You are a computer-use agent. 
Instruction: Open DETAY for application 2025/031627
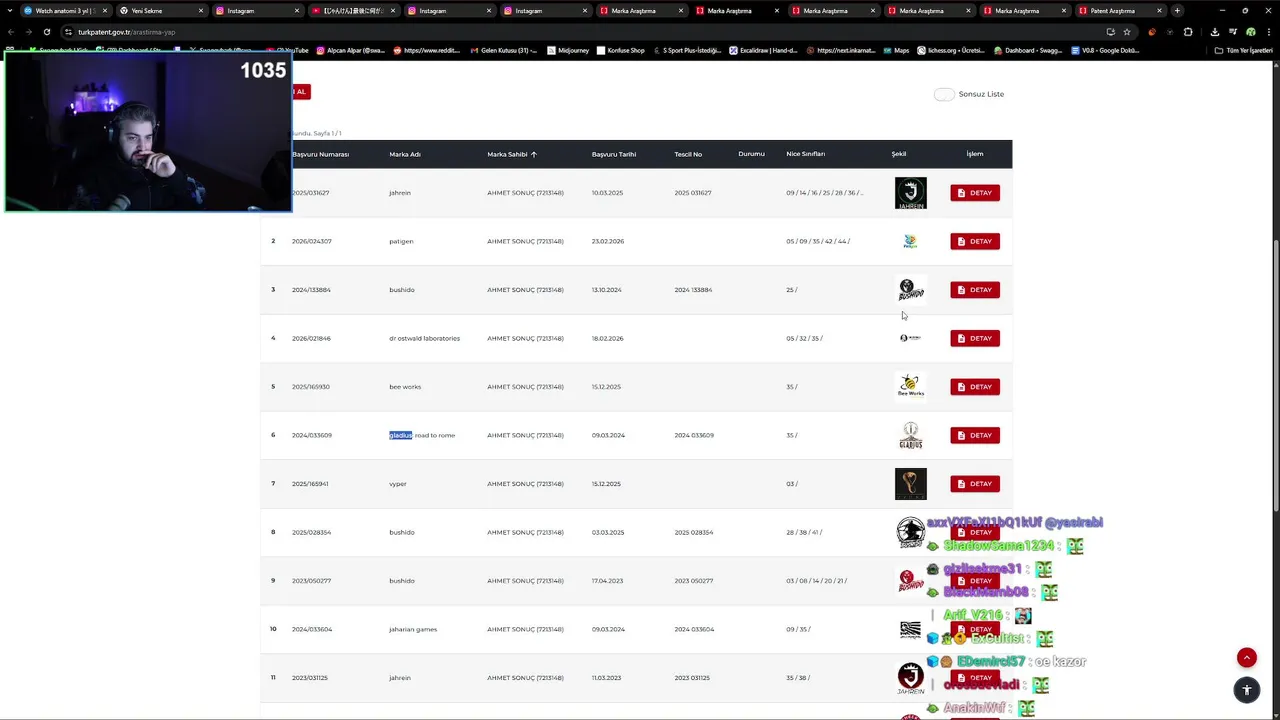click(975, 193)
